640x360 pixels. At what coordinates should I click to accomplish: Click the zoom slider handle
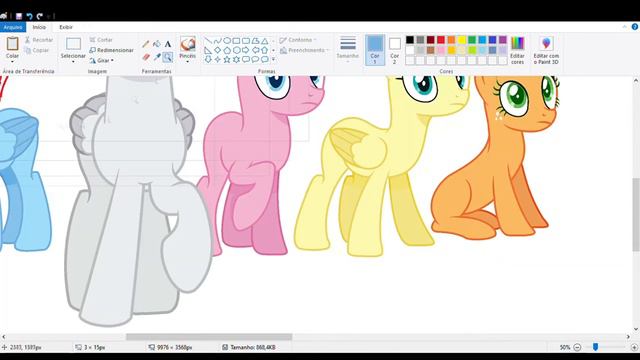coord(596,347)
